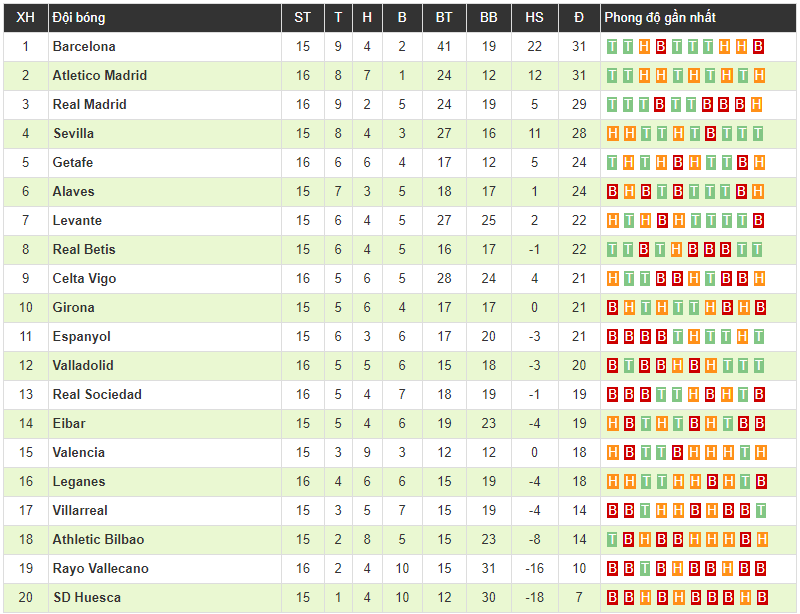Click Barcelona's first green T form badge

click(613, 47)
